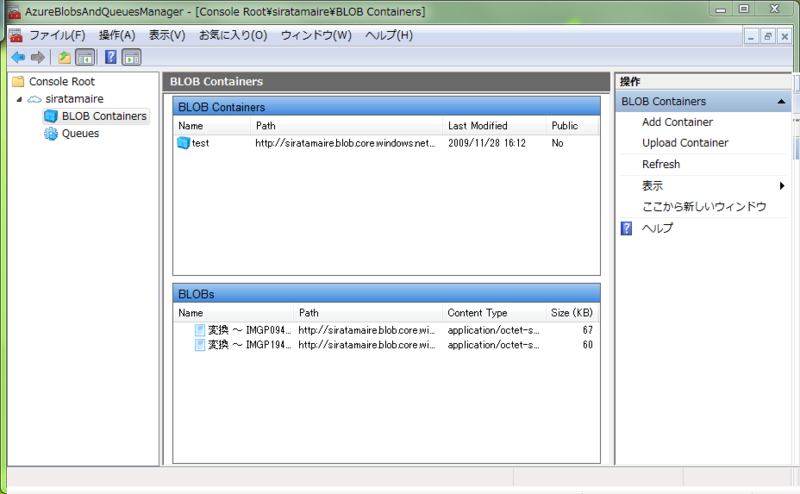
Task: Sort containers by Path column
Action: (x=346, y=126)
